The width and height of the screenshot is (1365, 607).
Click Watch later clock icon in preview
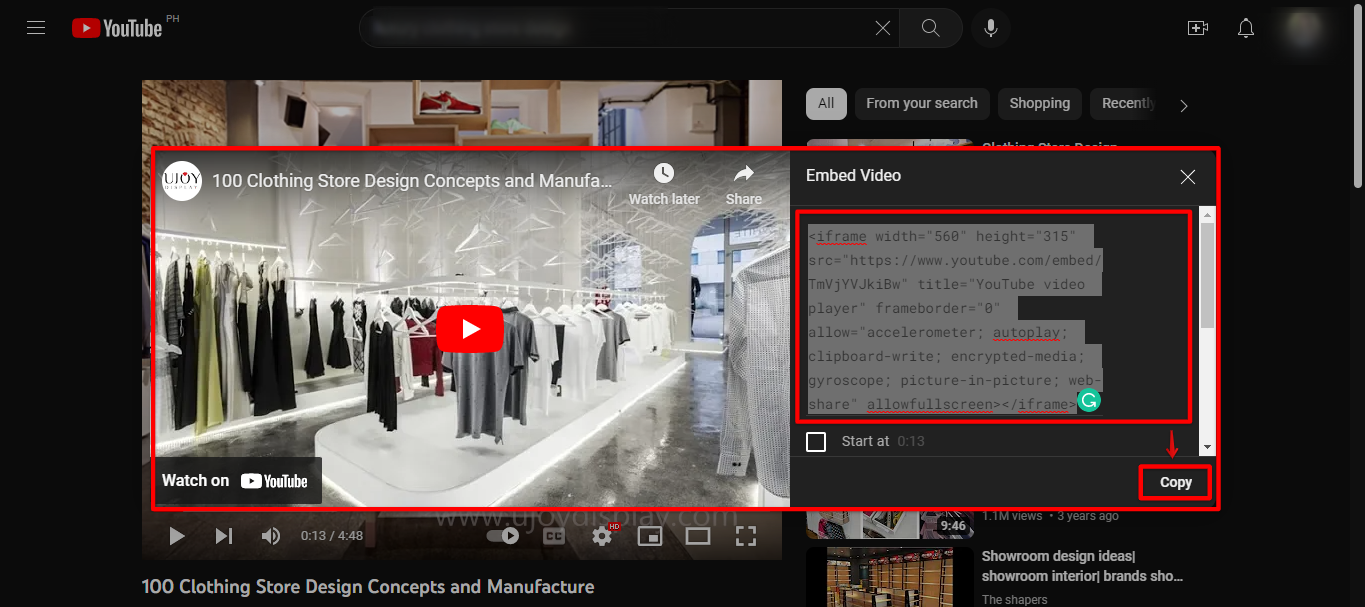point(664,174)
